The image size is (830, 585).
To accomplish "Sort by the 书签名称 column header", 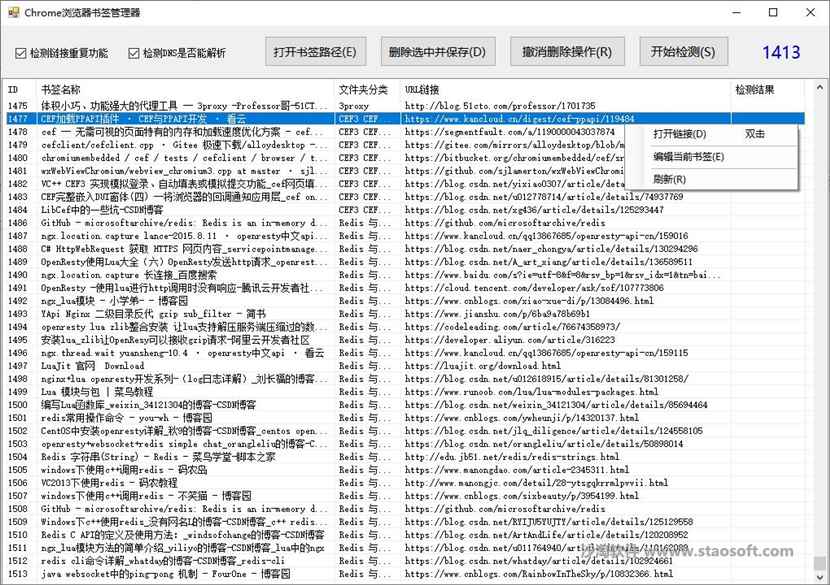I will click(185, 89).
